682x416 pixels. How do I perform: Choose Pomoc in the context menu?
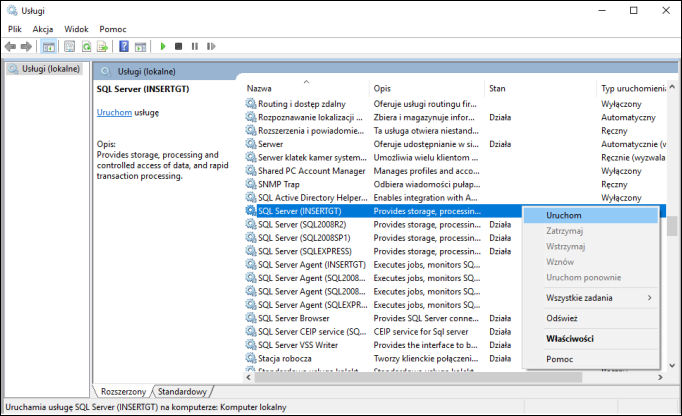591,359
